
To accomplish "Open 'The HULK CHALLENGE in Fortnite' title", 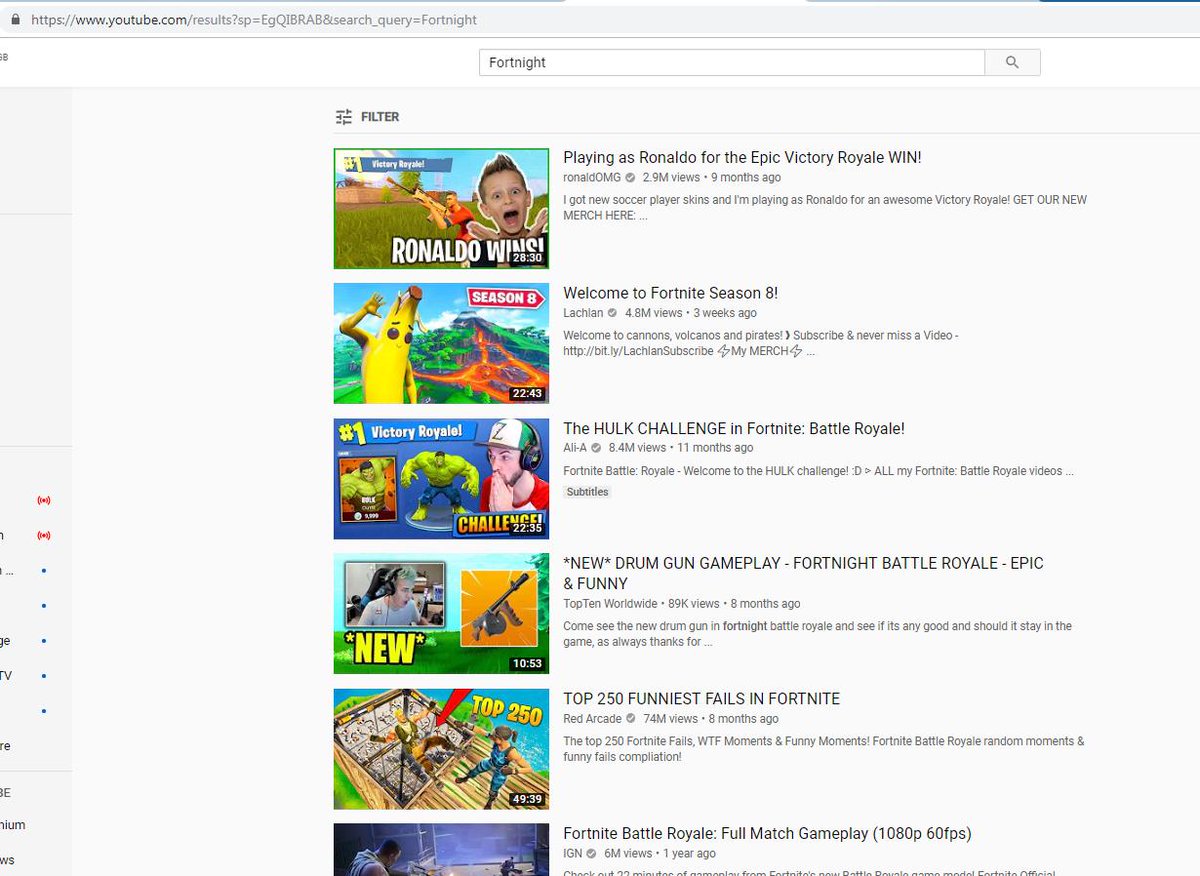I will [734, 428].
